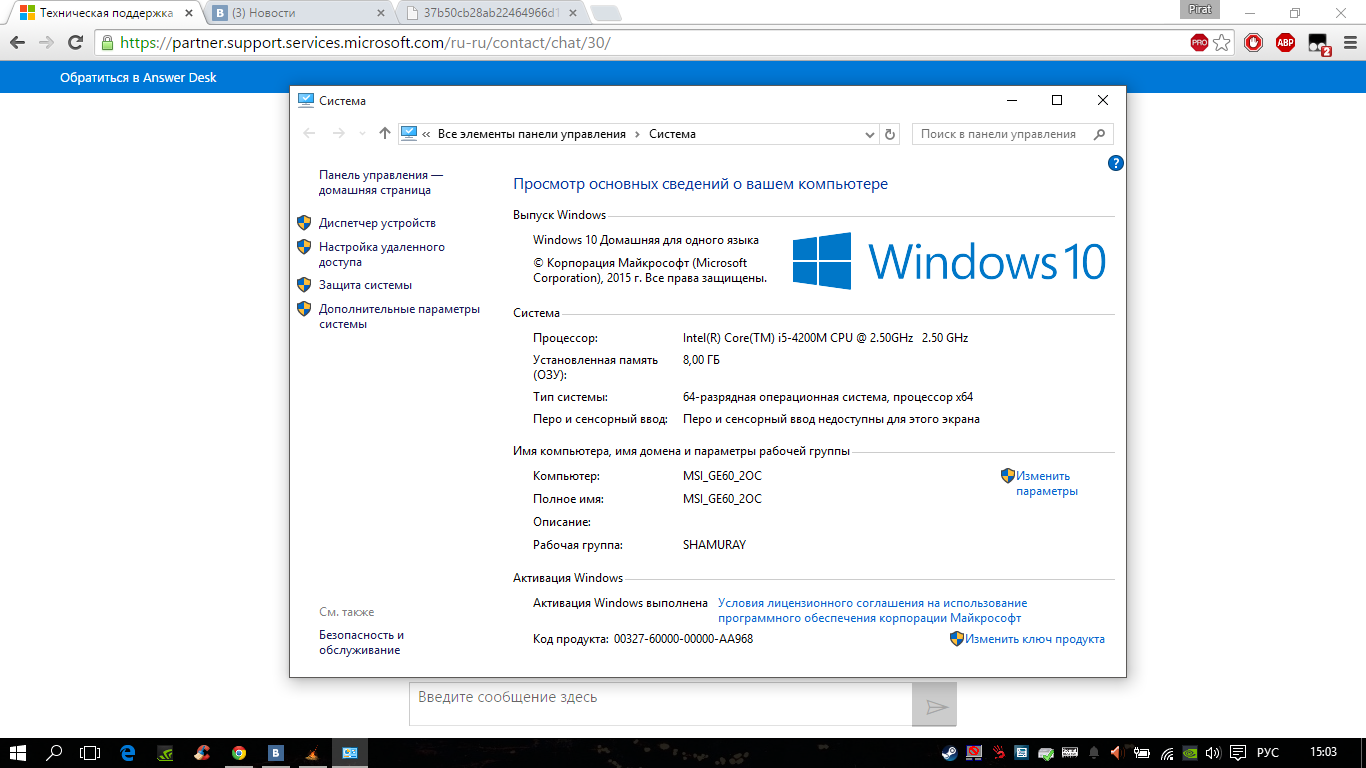This screenshot has height=768, width=1366.
Task: Switch the РУС keyboard language indicator
Action: pos(1267,753)
